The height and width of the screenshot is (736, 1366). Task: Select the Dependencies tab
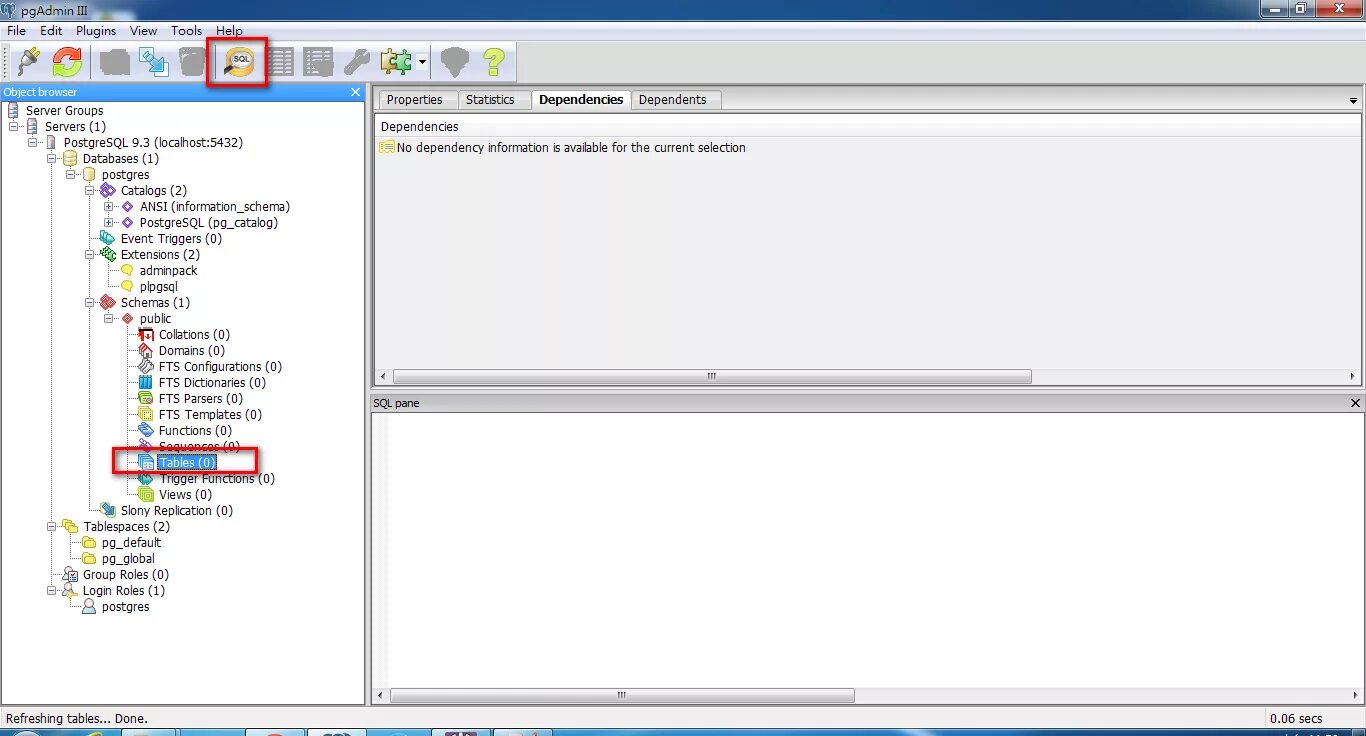coord(581,100)
